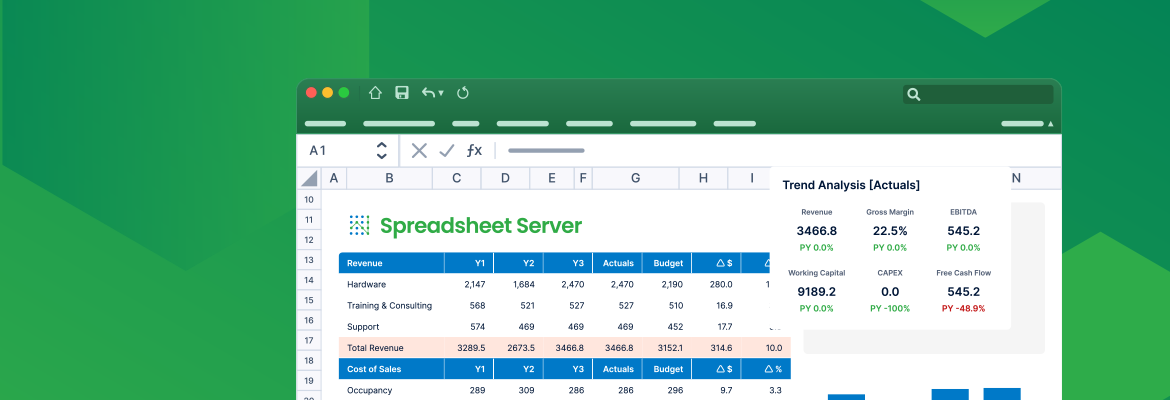
Task: Select row 10 header
Action: pyautogui.click(x=309, y=200)
